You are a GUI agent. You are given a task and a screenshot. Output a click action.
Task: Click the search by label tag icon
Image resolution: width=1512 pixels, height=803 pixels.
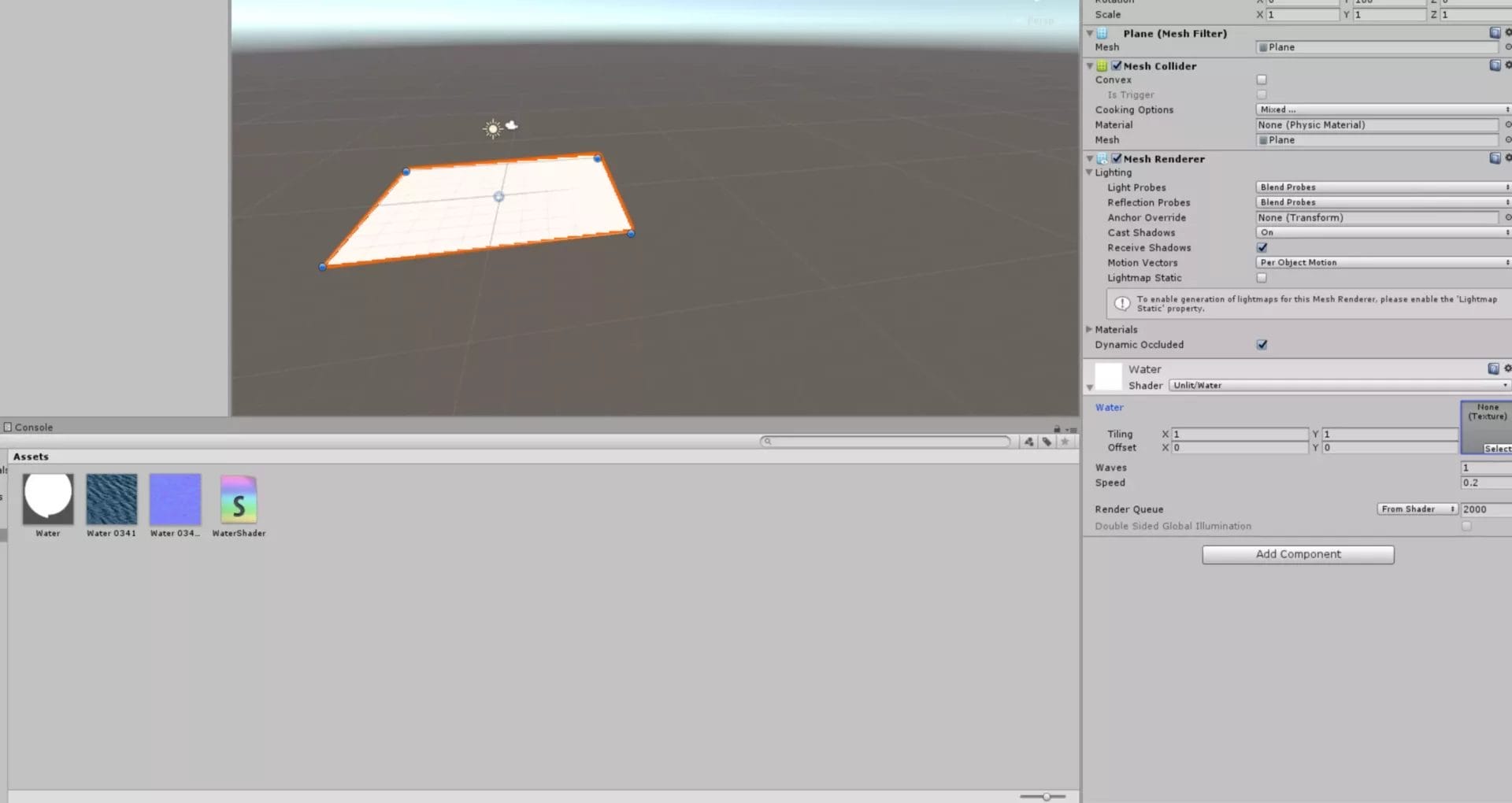(x=1047, y=442)
